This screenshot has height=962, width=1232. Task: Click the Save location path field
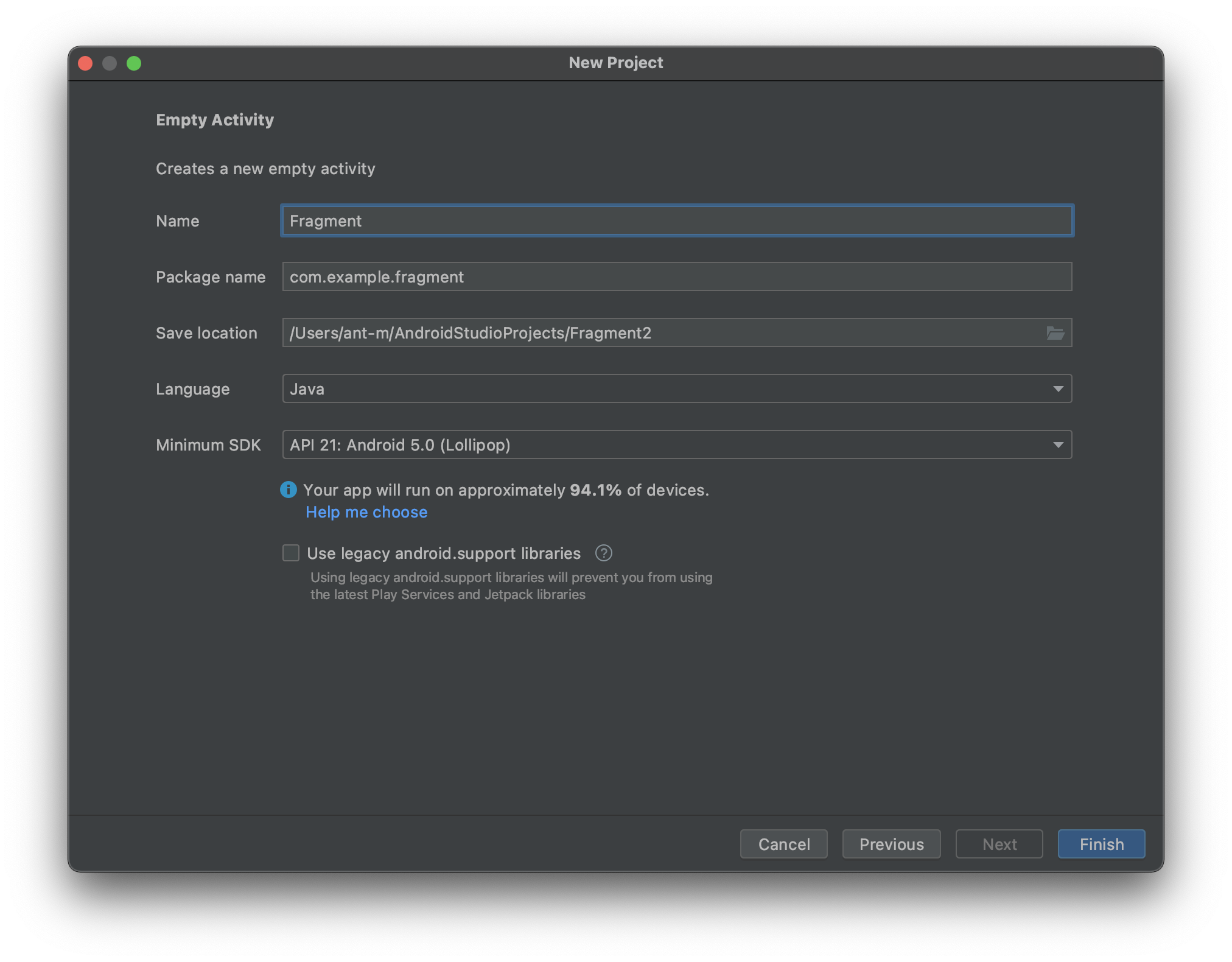coord(657,333)
